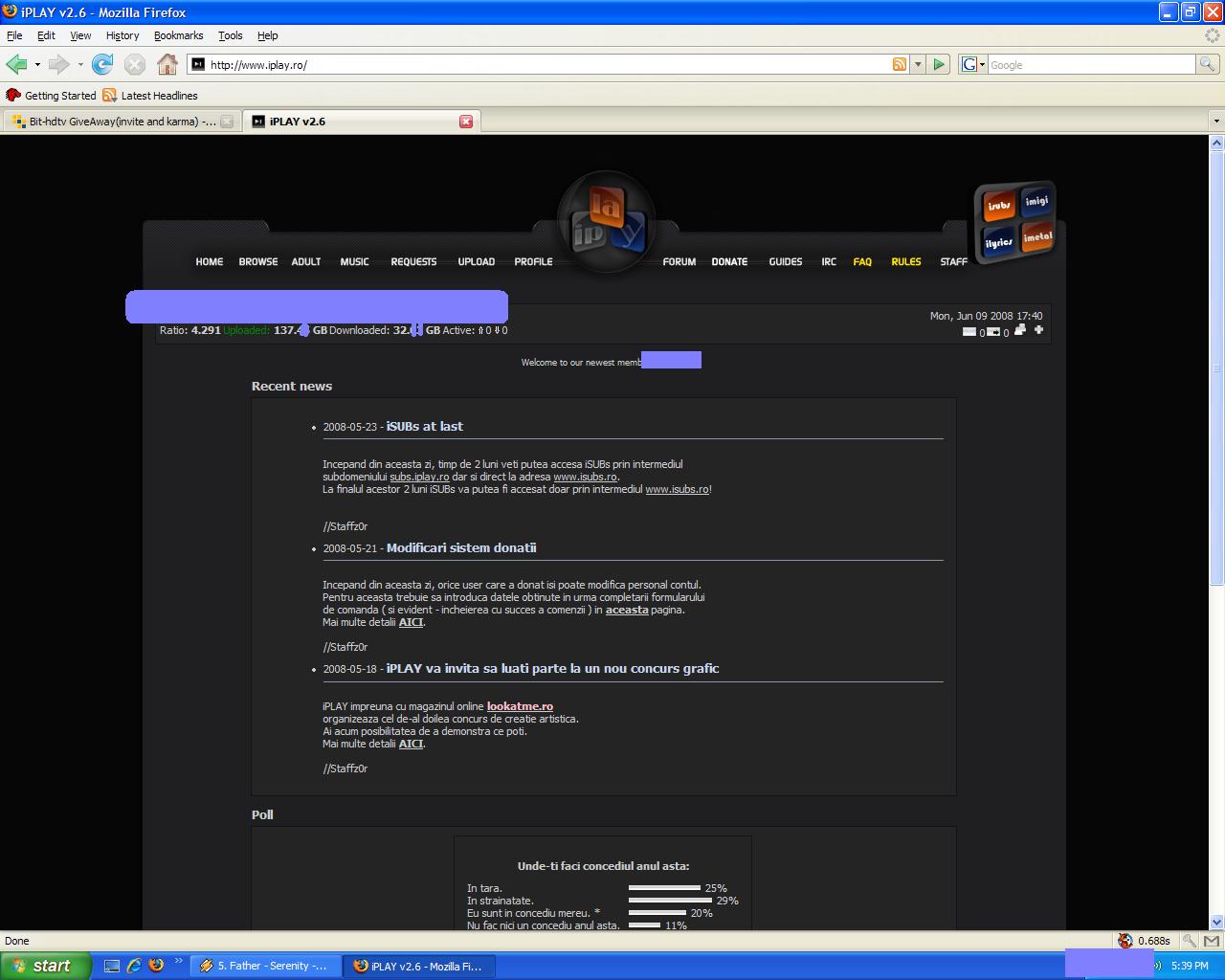Open the UPLOAD page

(x=477, y=261)
